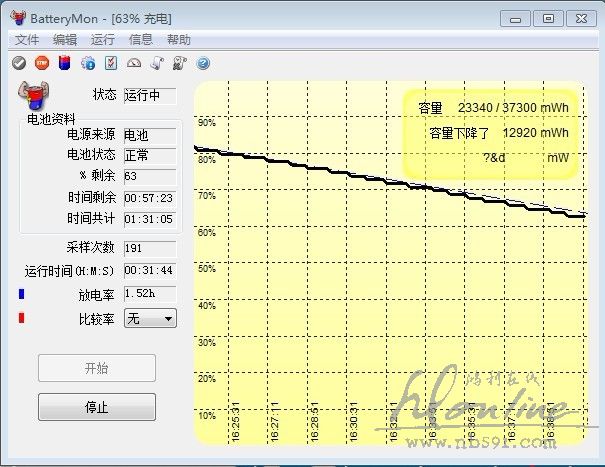
Task: Click the BatteryMon app icon in title bar
Action: pos(18,18)
